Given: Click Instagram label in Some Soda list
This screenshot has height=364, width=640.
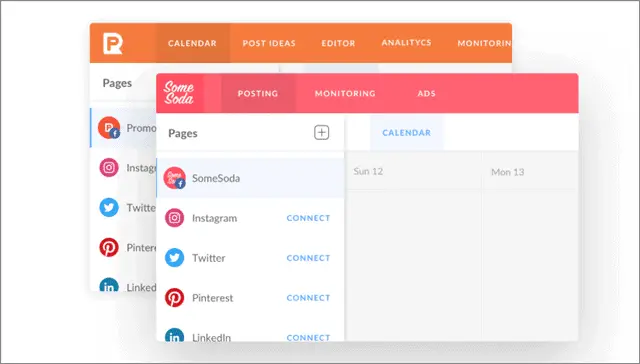Looking at the screenshot, I should [x=214, y=218].
